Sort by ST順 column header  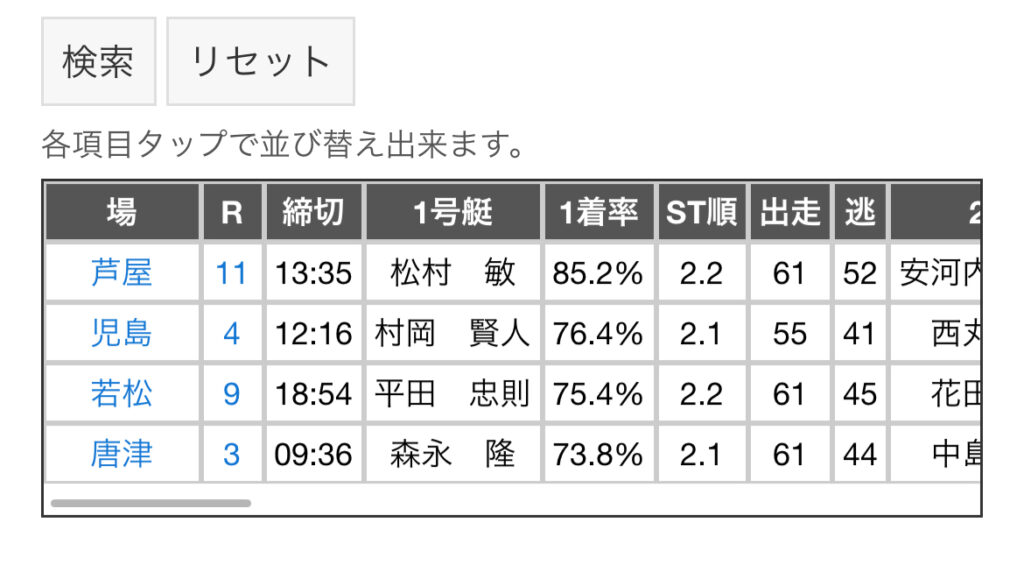tap(701, 212)
